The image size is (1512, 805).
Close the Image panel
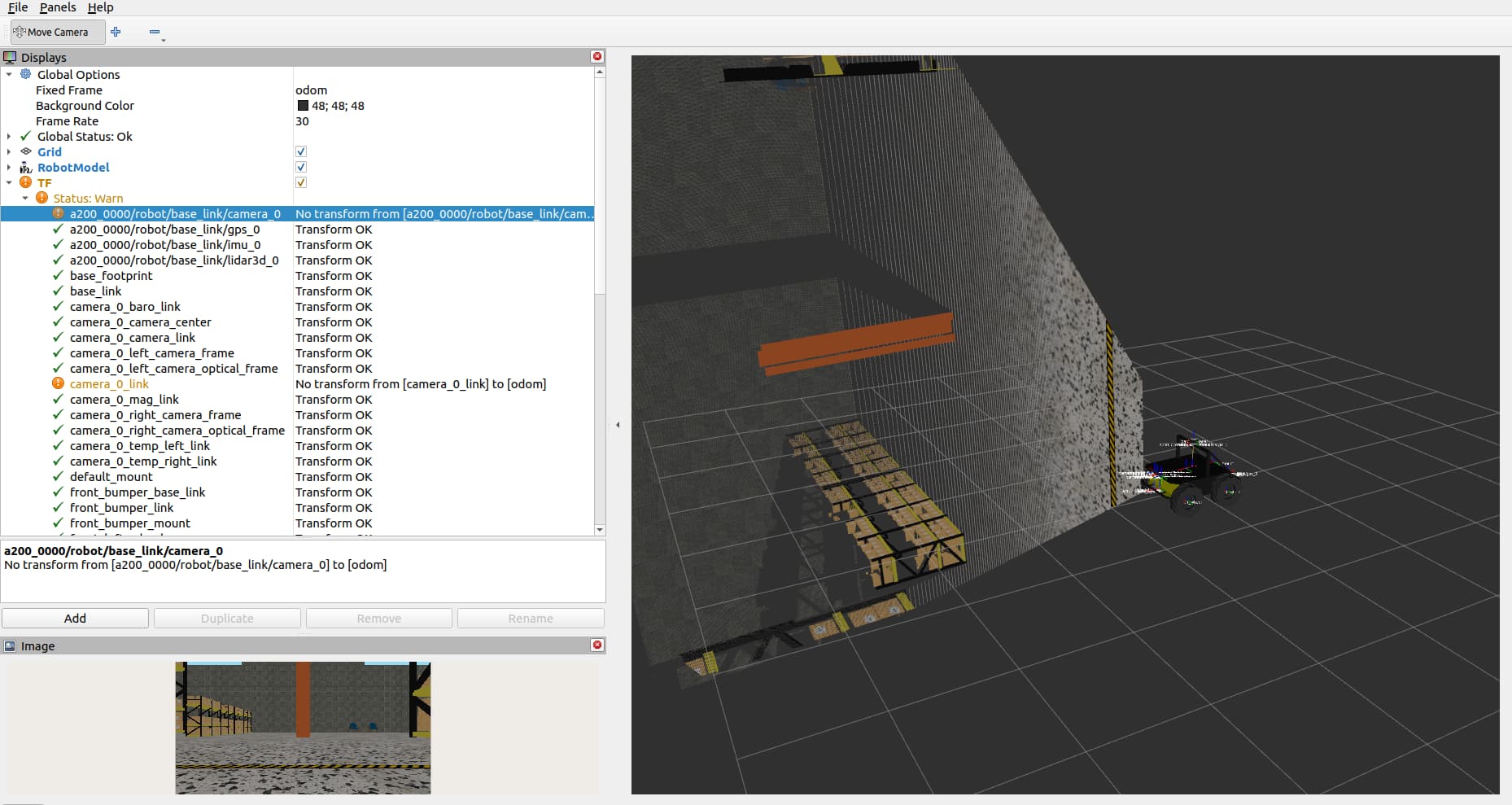click(597, 645)
